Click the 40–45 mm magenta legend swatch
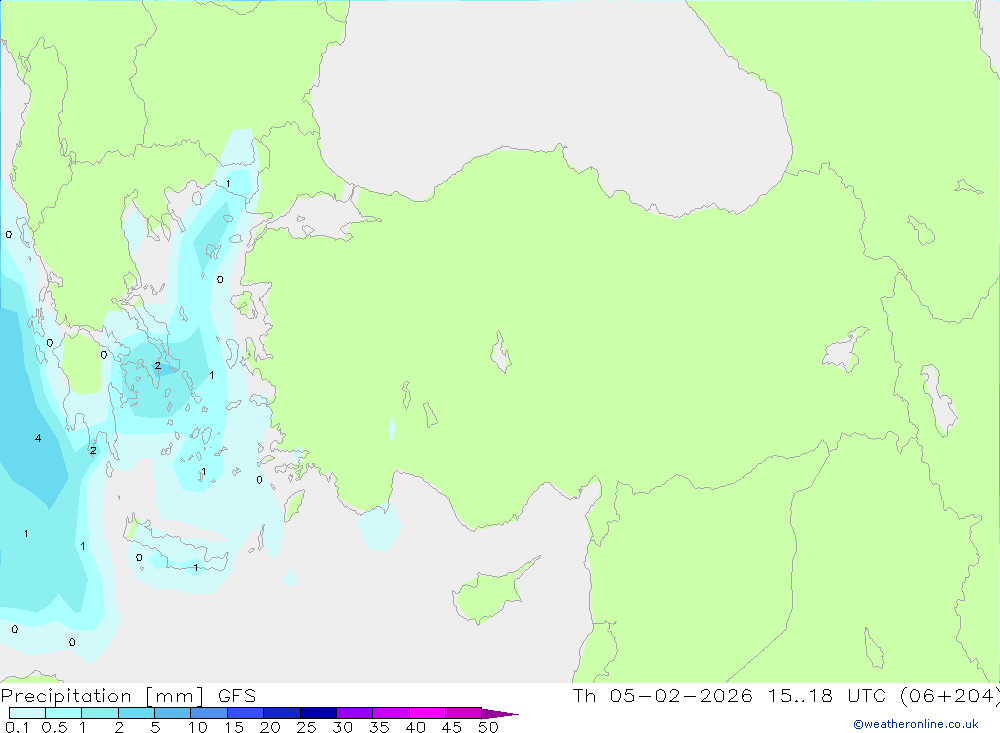The height and width of the screenshot is (733, 1000). 427,713
